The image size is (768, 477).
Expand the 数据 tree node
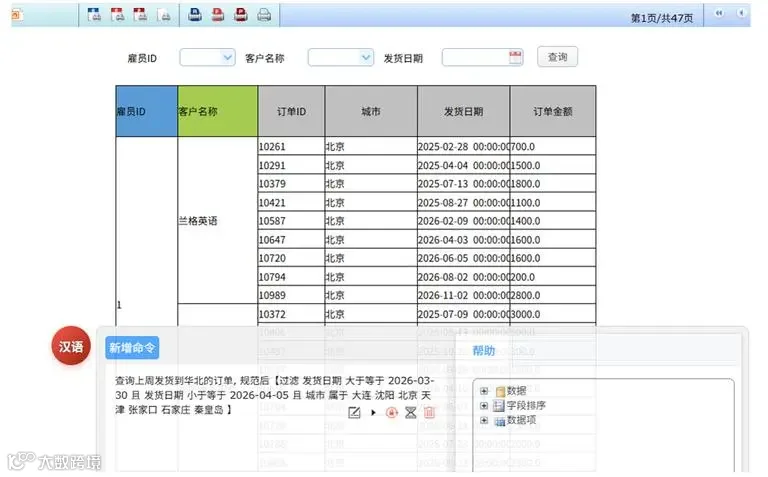tap(484, 391)
